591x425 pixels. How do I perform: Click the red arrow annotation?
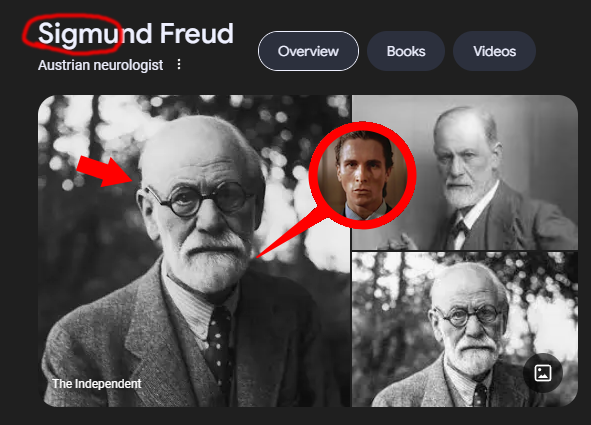[104, 172]
